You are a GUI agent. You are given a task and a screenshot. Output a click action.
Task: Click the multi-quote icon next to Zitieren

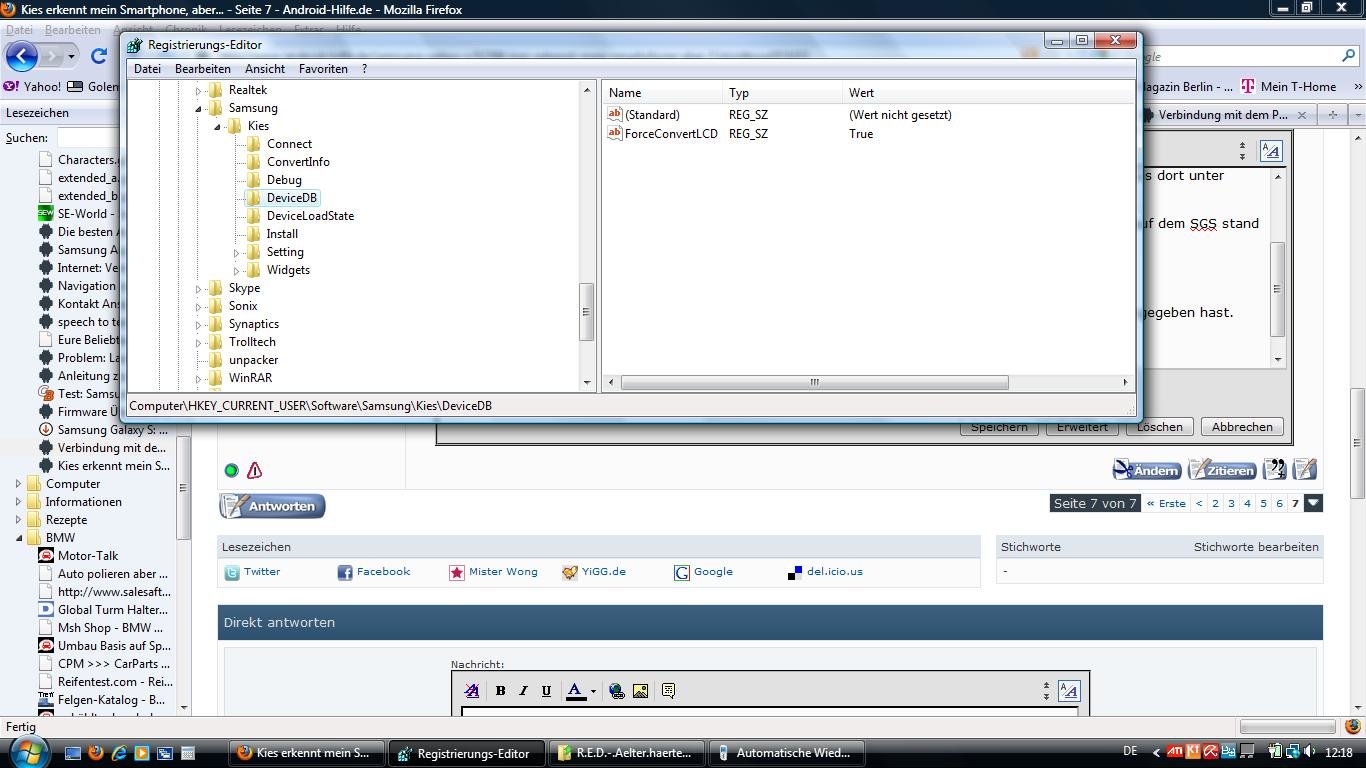(x=1275, y=470)
